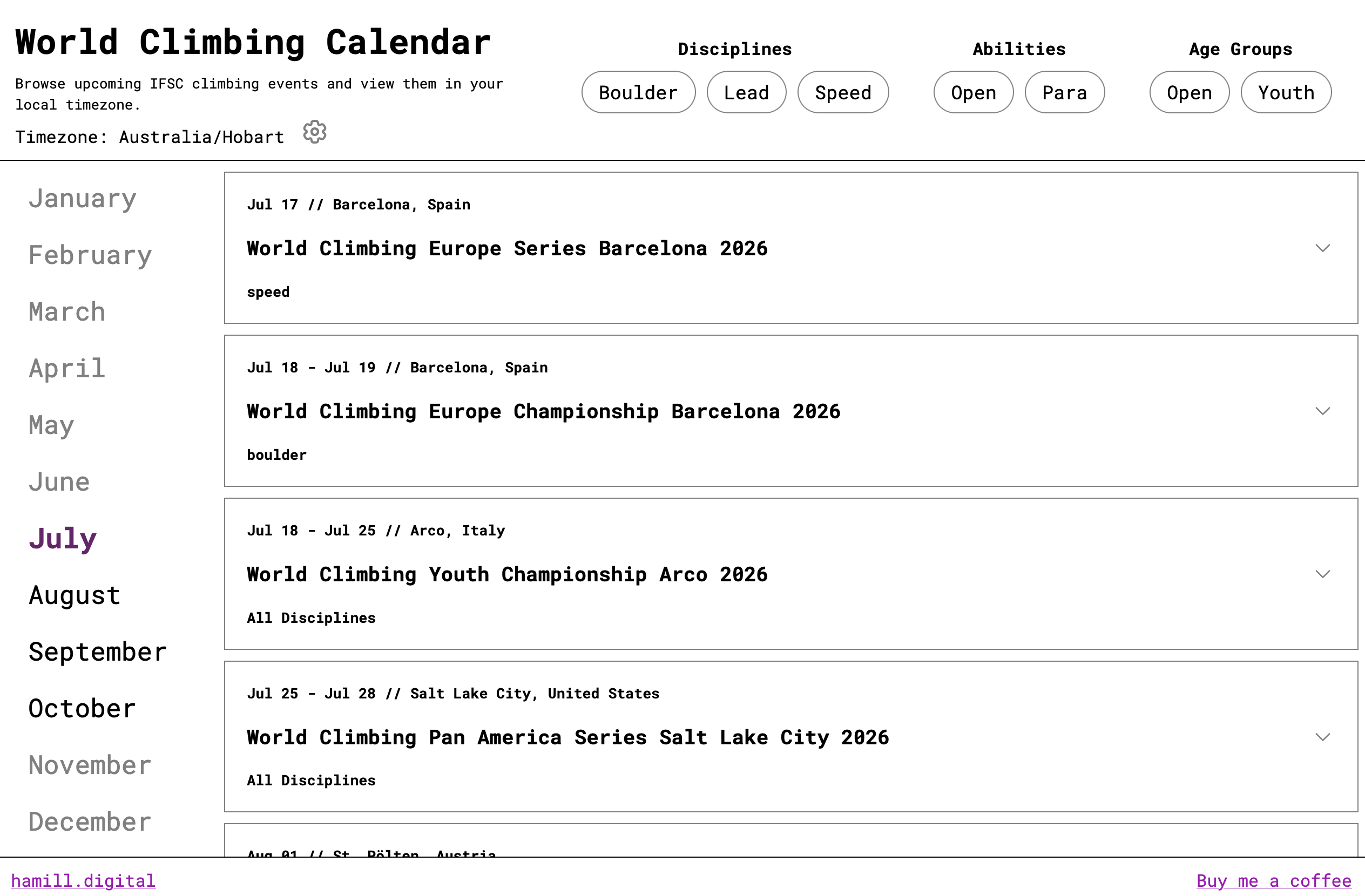Viewport: 1365px width, 896px height.
Task: Jump to February in month list
Action: click(x=90, y=255)
